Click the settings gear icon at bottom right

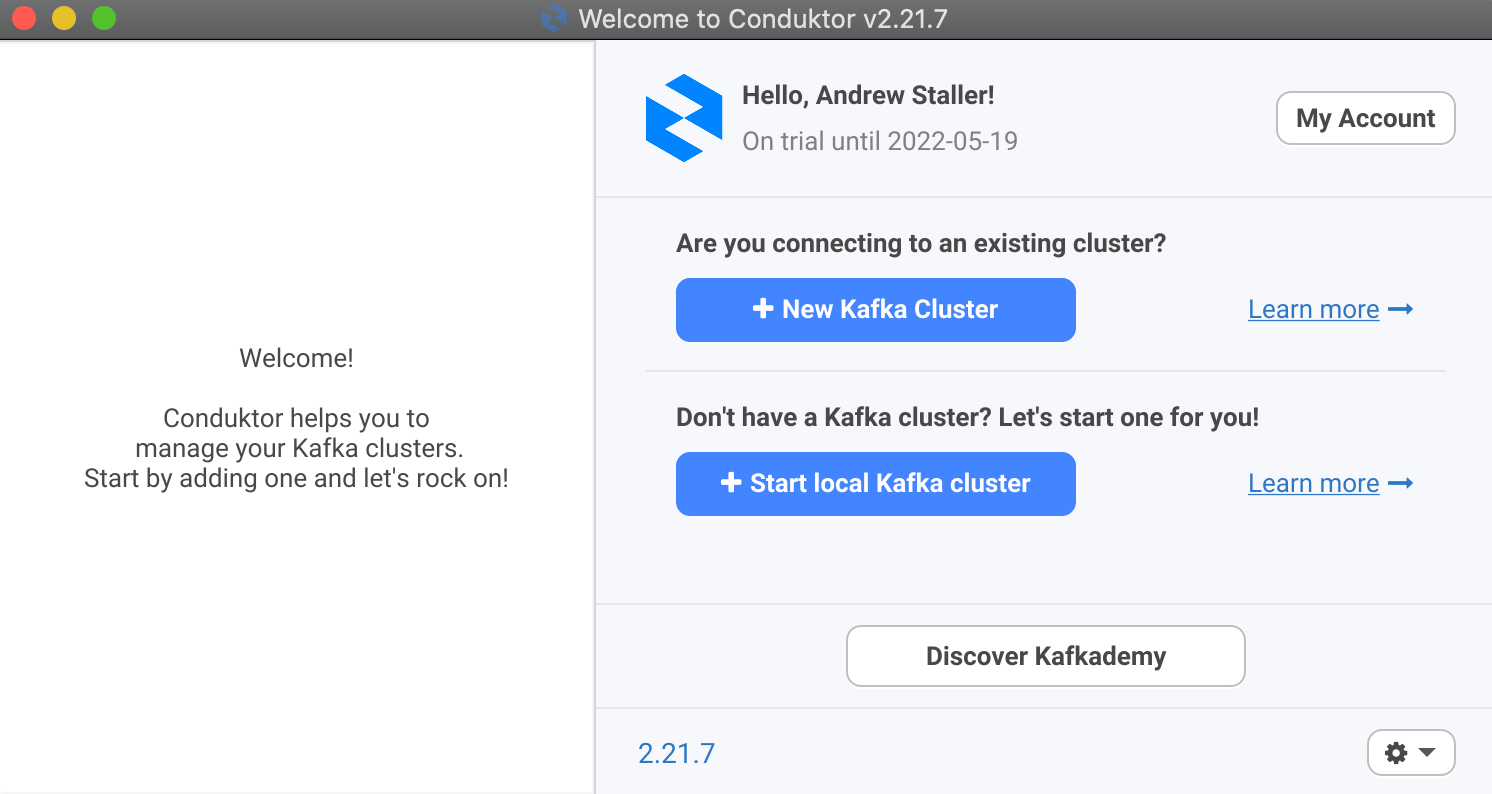(x=1396, y=752)
